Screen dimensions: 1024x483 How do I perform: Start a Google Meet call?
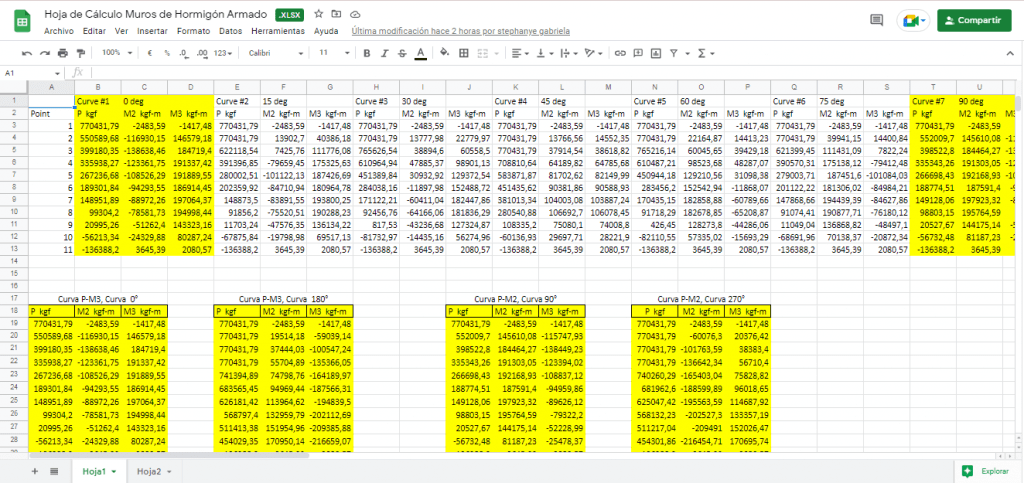[913, 20]
